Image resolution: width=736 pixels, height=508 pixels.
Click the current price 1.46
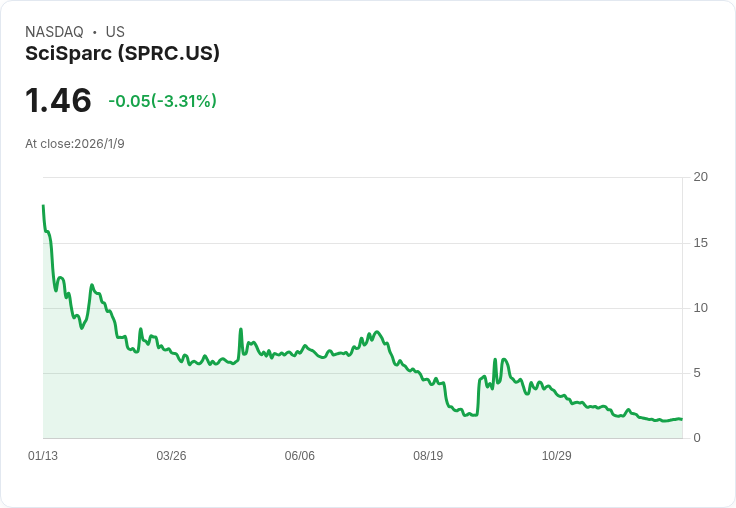(58, 101)
